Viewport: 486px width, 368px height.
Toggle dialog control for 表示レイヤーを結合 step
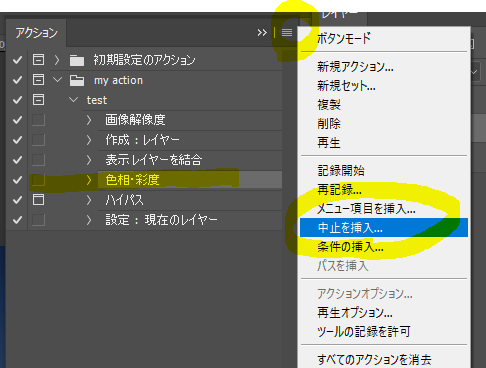(x=38, y=160)
